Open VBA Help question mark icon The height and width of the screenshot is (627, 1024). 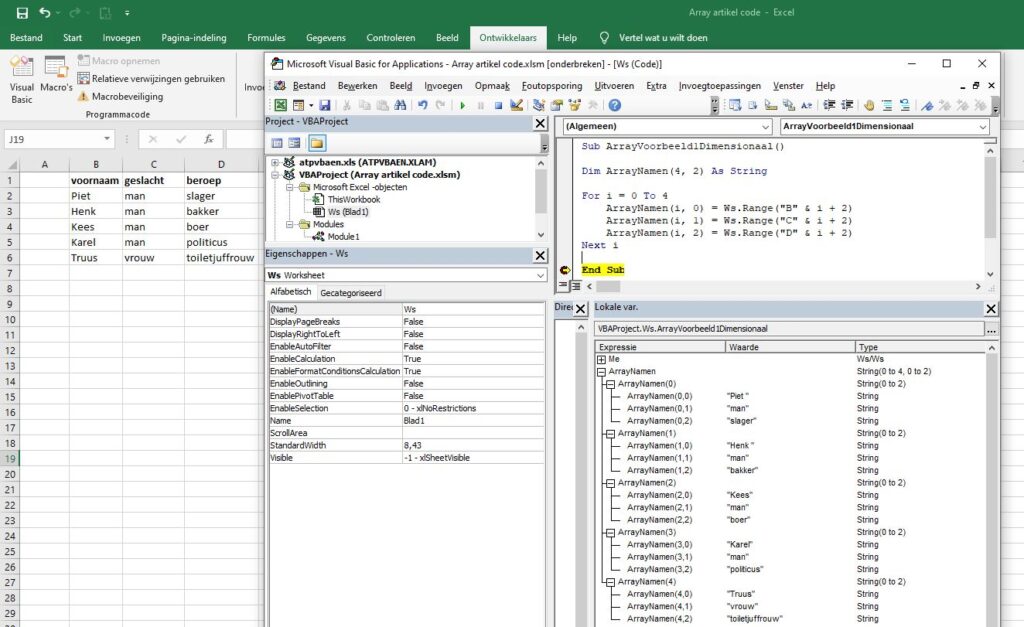click(614, 105)
